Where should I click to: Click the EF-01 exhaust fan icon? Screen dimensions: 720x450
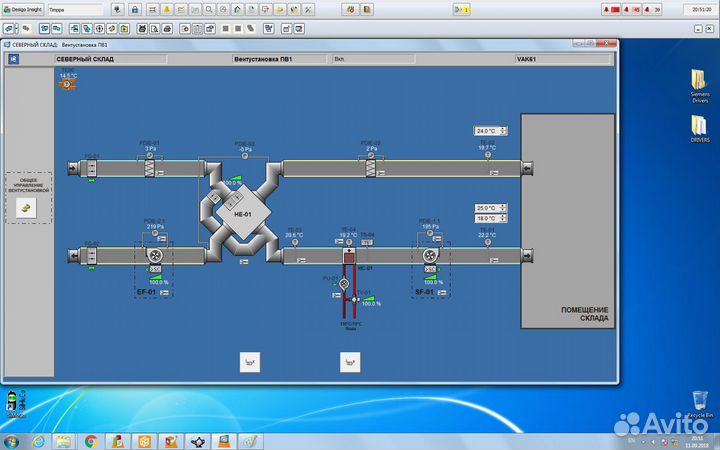(x=156, y=256)
